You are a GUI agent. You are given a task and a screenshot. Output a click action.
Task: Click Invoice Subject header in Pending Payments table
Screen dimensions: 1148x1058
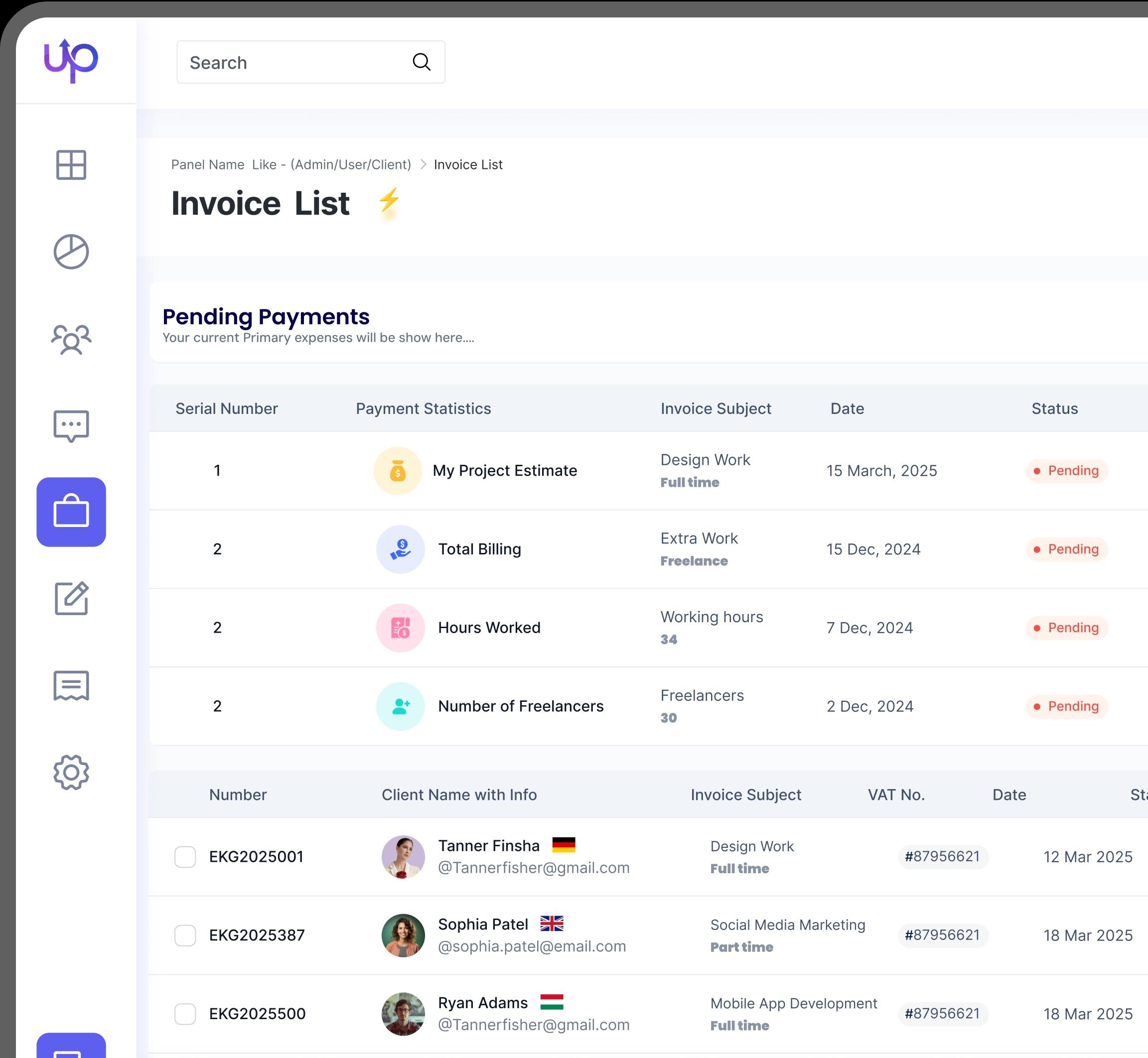point(716,408)
